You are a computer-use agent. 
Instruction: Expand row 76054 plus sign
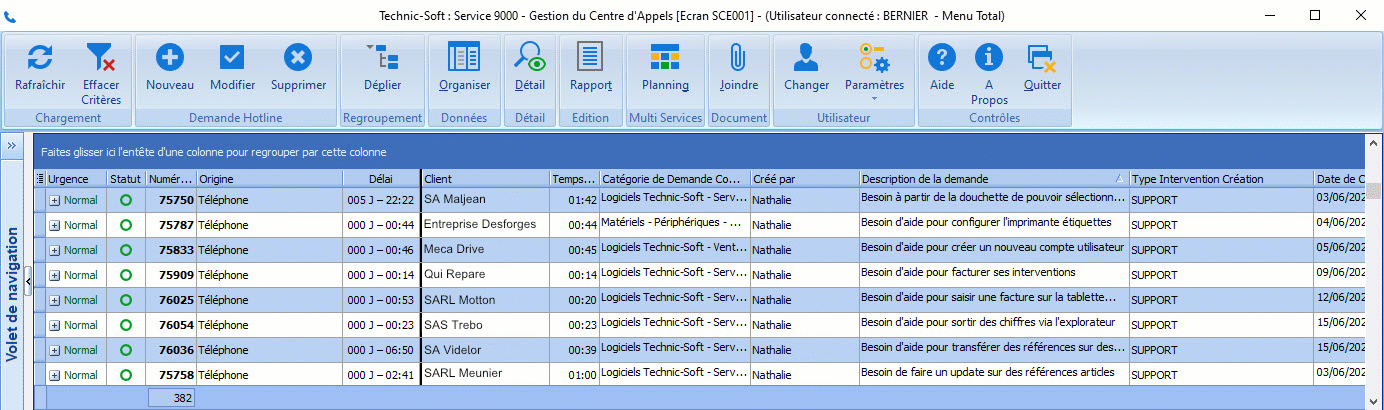(x=54, y=325)
